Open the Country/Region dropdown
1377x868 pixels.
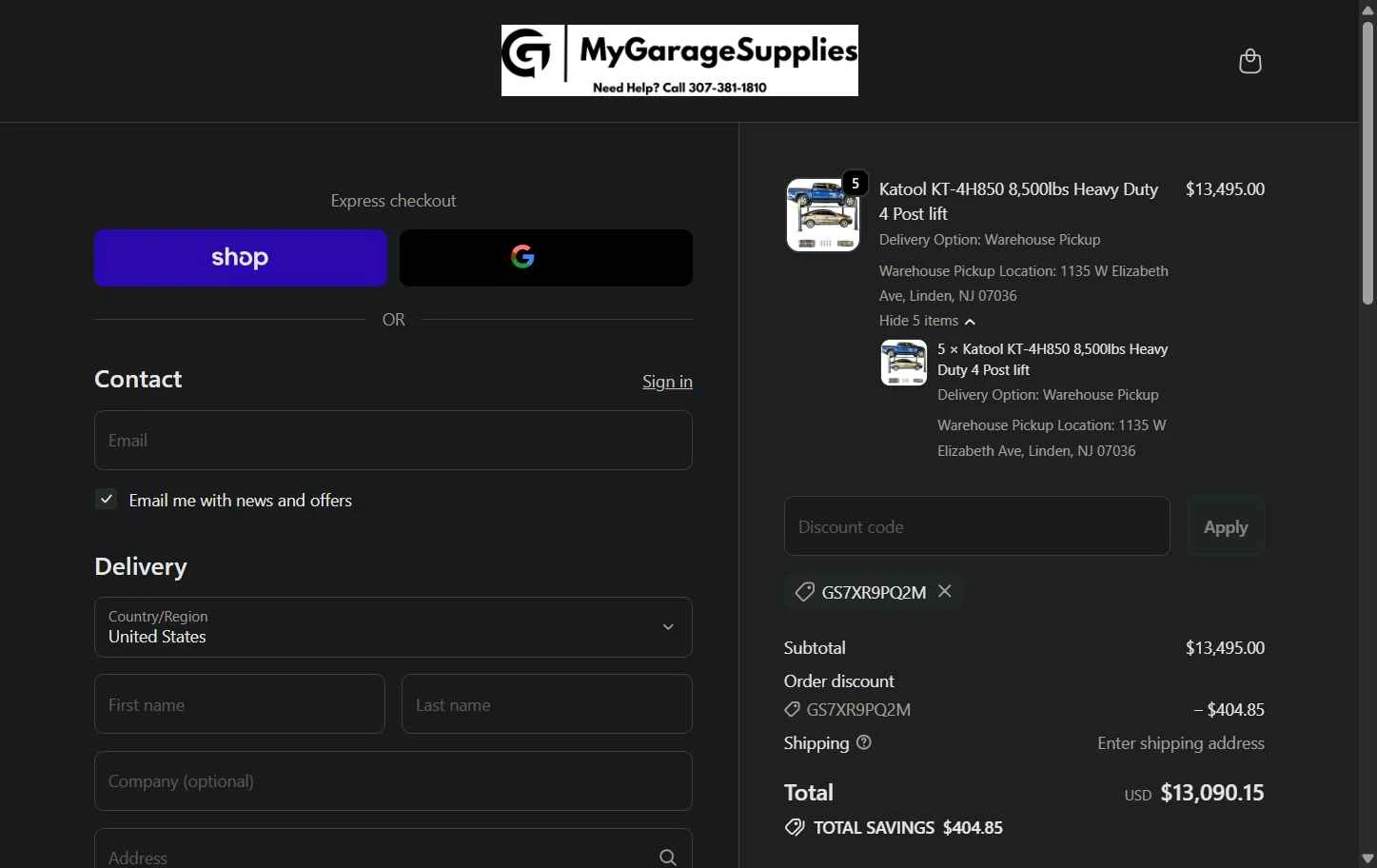(393, 627)
